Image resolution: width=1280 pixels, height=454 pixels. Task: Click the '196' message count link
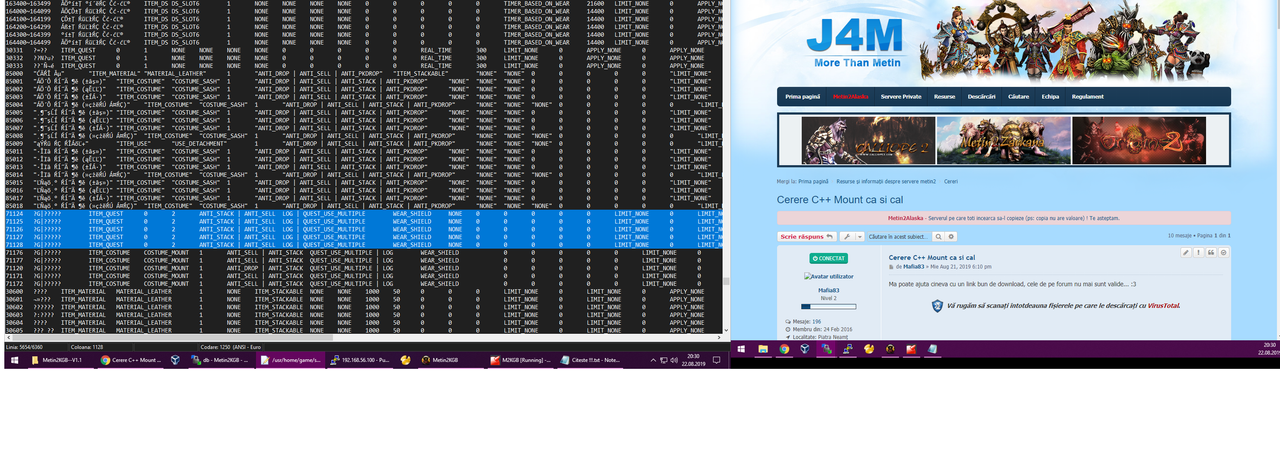click(x=817, y=321)
